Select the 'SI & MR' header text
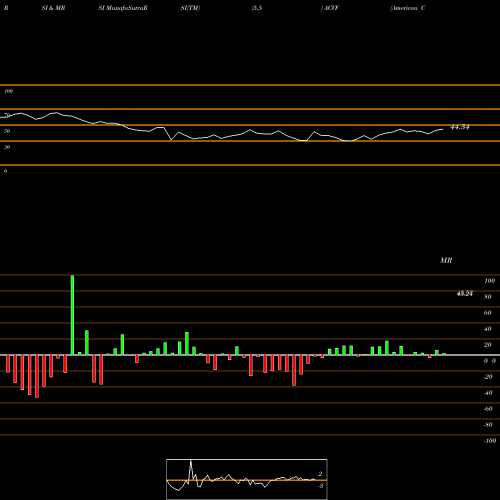Viewport: 500px width, 500px height. coord(53,8)
